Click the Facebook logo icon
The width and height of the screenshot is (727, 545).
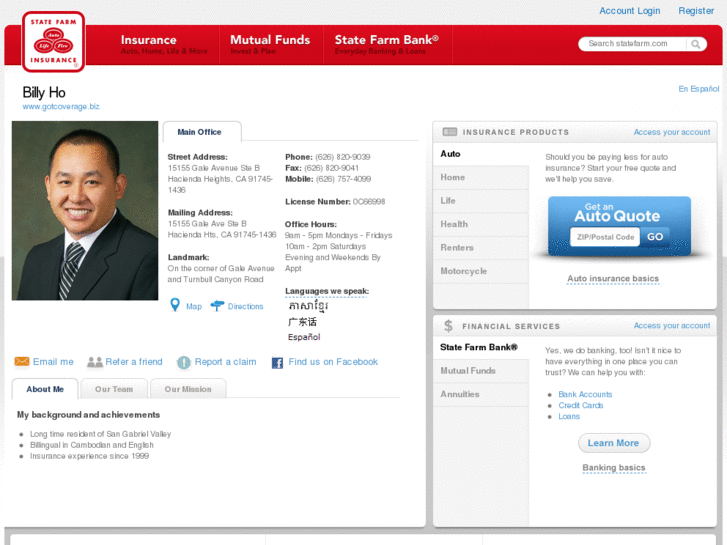pos(277,363)
